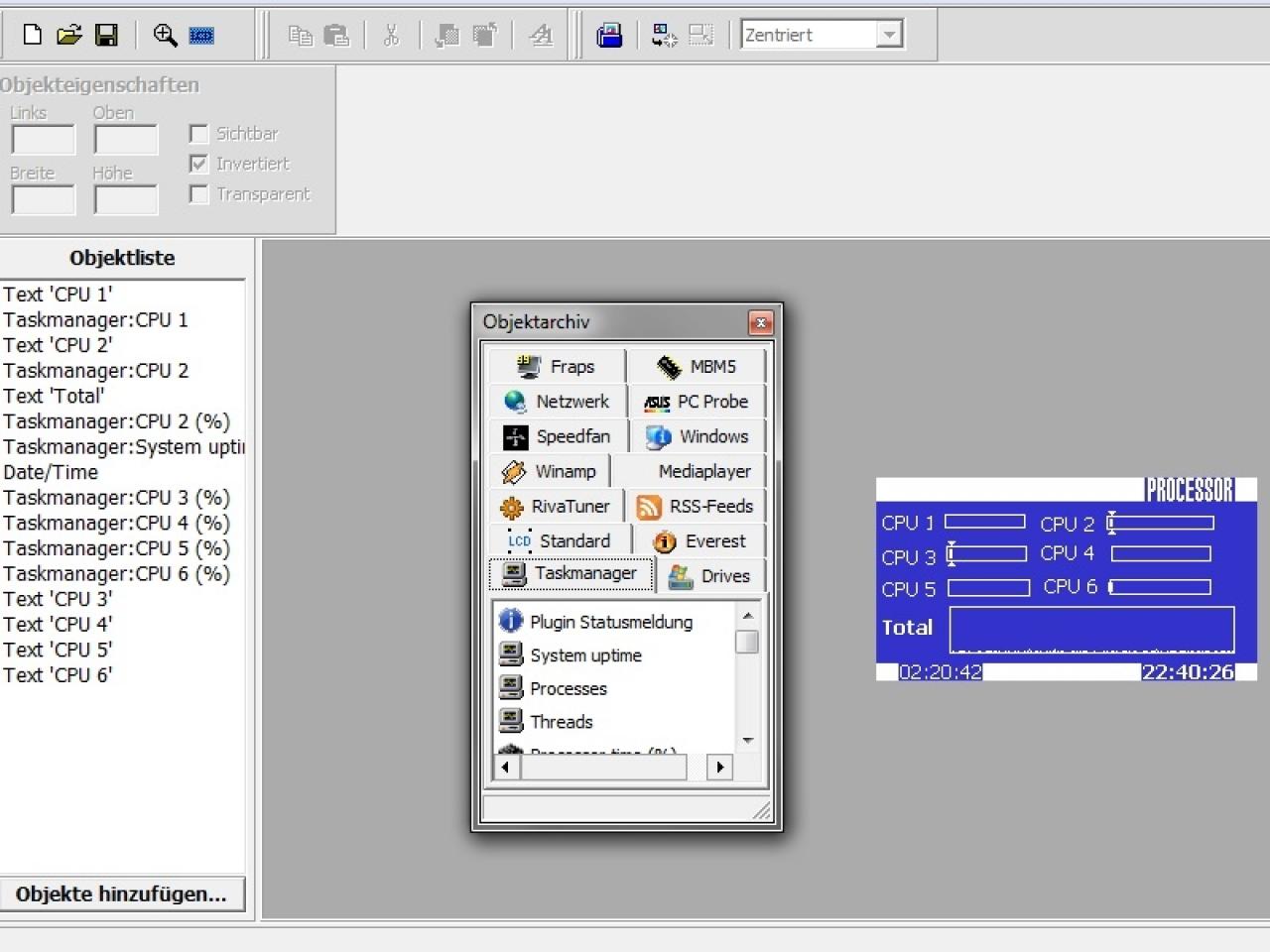Click the blue picture save icon in toolbar
The width and height of the screenshot is (1270, 952).
609,36
